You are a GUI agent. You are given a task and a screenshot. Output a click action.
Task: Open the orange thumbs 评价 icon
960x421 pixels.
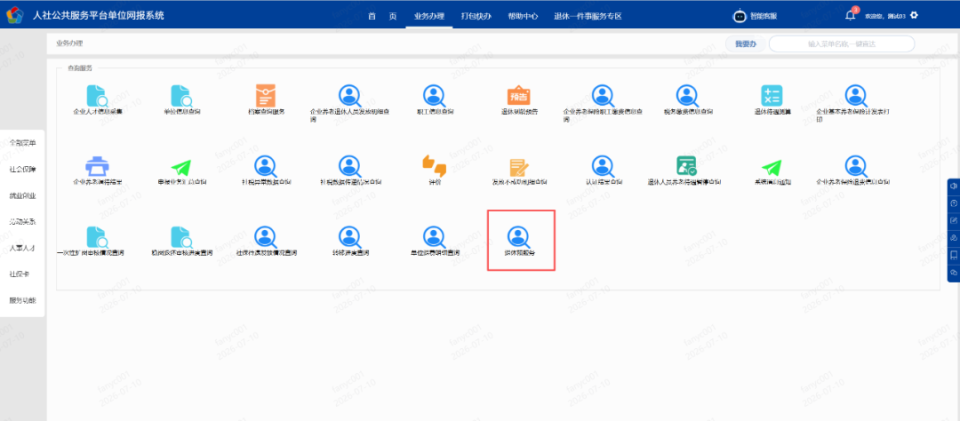pyautogui.click(x=434, y=165)
